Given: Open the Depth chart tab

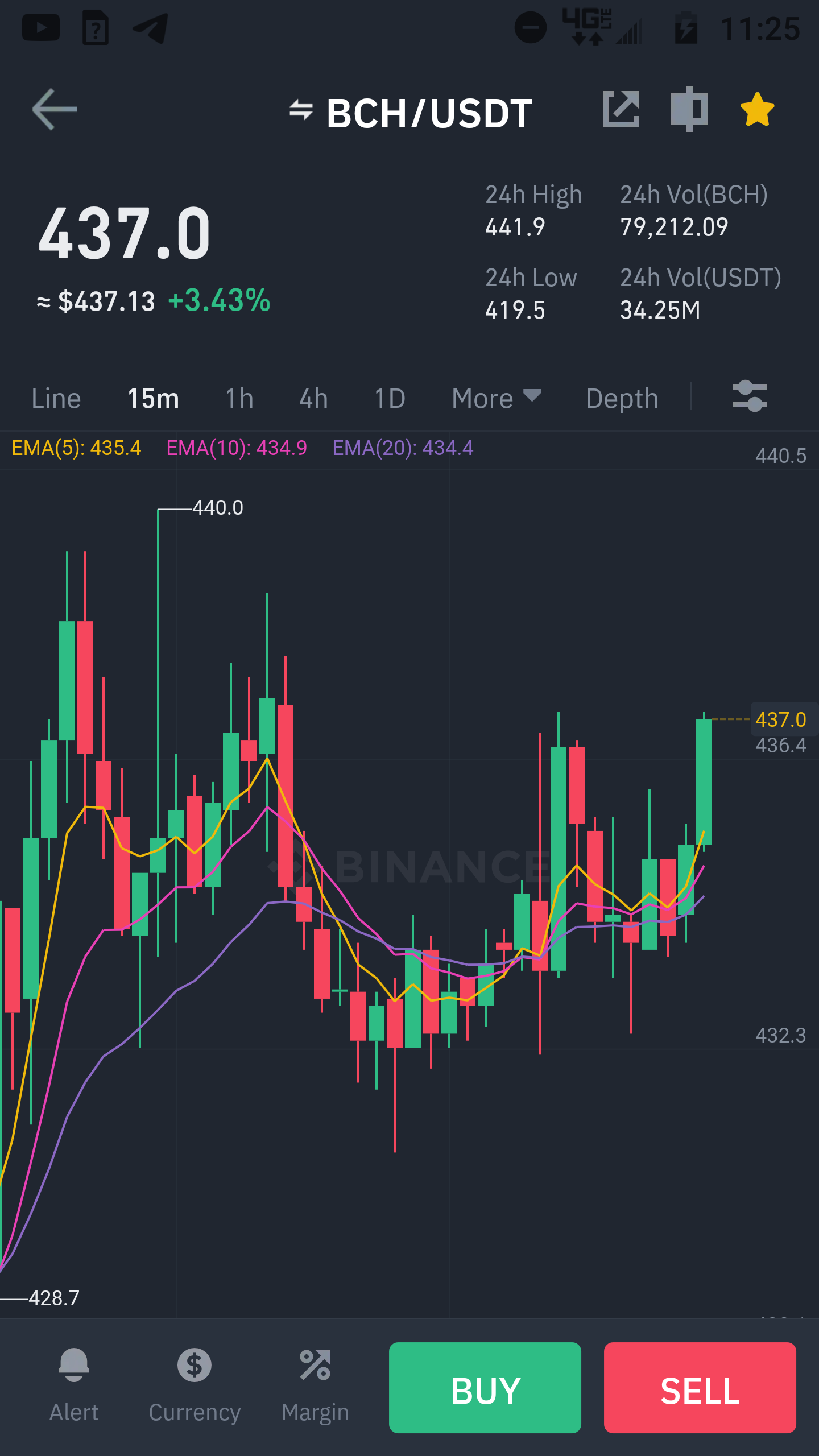Looking at the screenshot, I should tap(622, 398).
